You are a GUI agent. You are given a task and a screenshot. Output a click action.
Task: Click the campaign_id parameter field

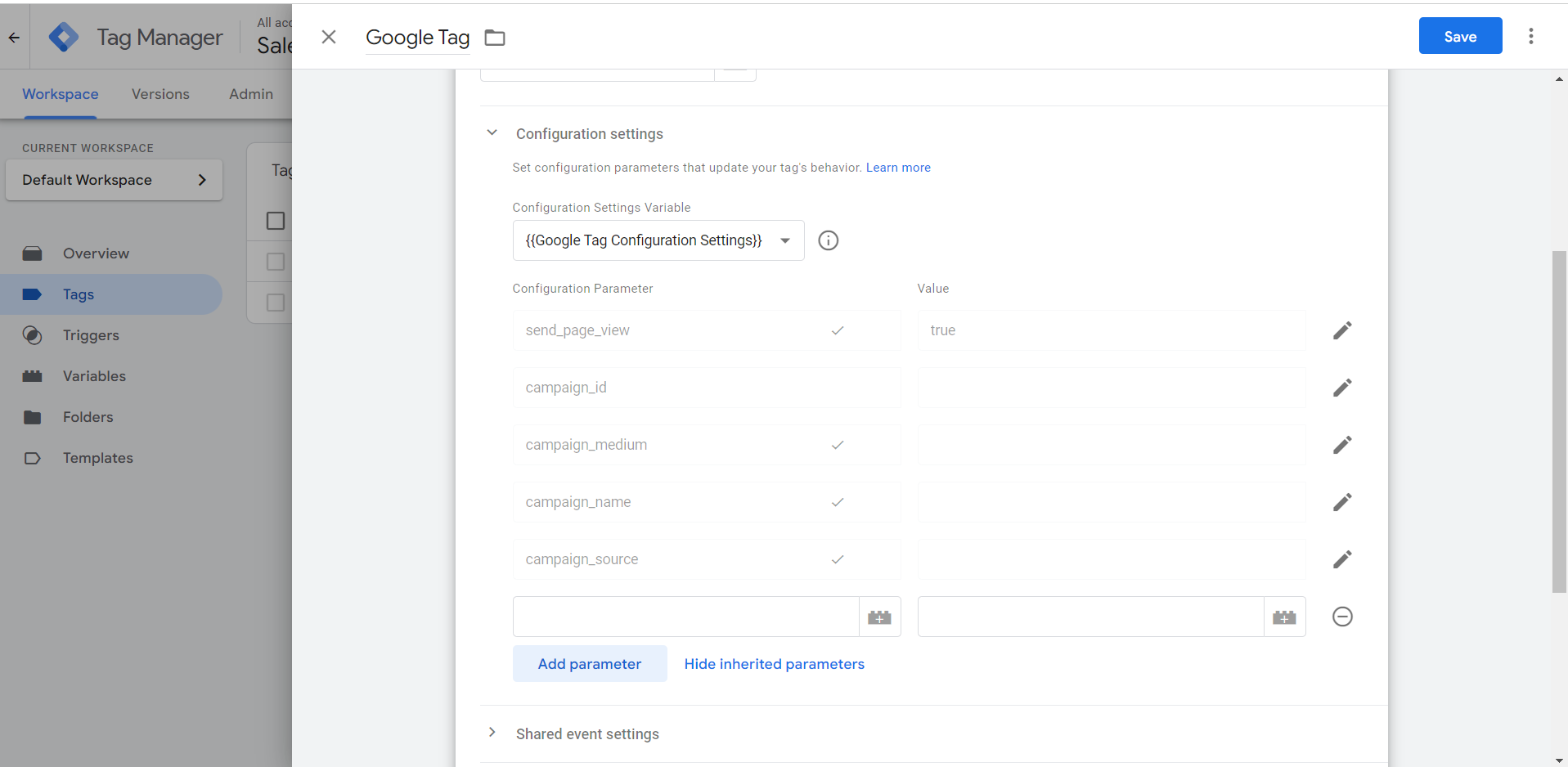[x=707, y=388]
